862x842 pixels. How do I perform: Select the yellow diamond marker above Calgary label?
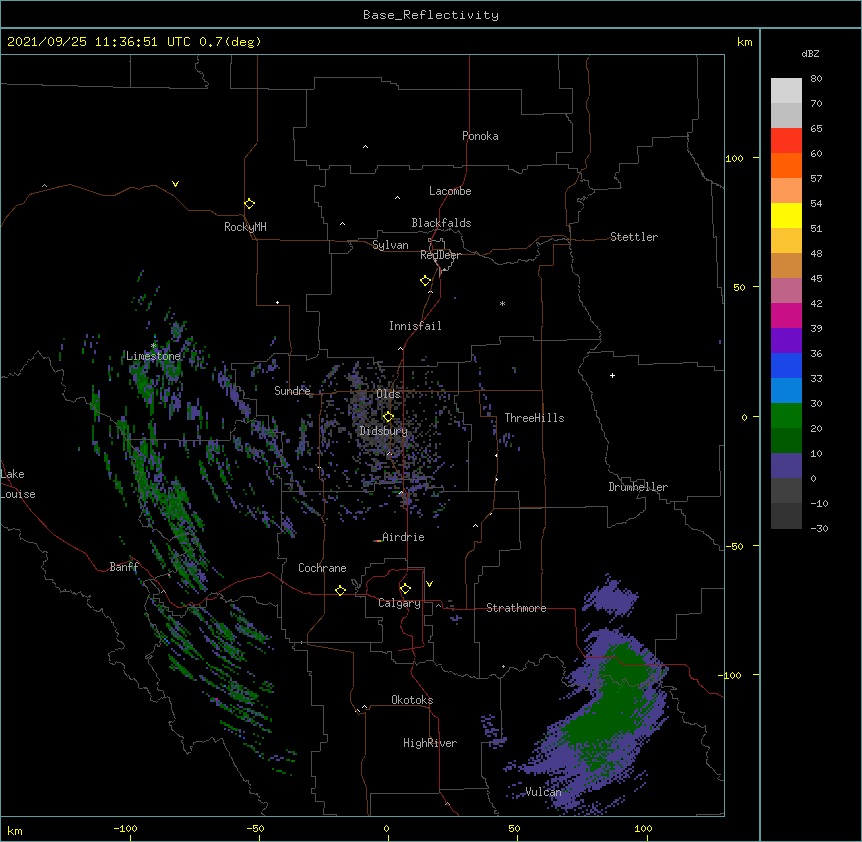click(405, 589)
